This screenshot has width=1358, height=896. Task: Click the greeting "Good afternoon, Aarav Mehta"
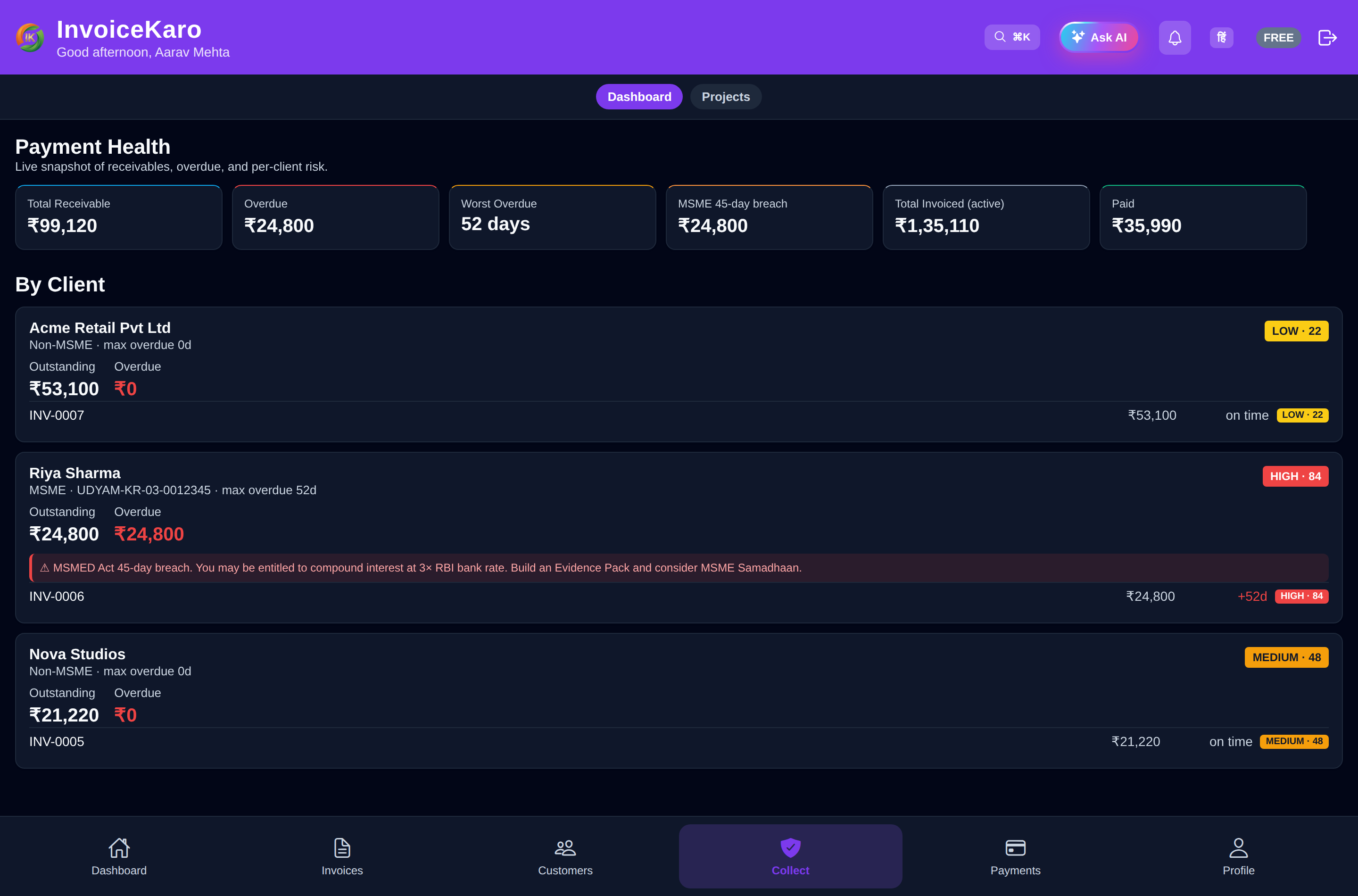pos(143,52)
